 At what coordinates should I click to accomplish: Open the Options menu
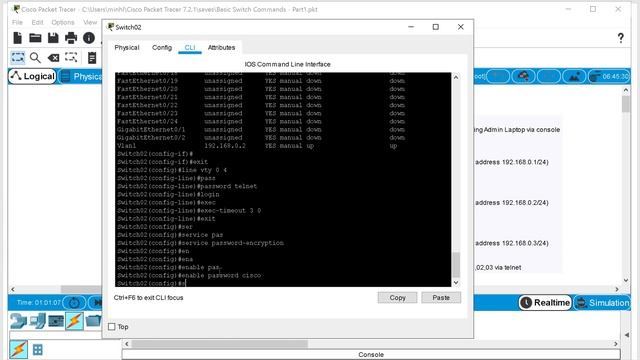point(63,22)
